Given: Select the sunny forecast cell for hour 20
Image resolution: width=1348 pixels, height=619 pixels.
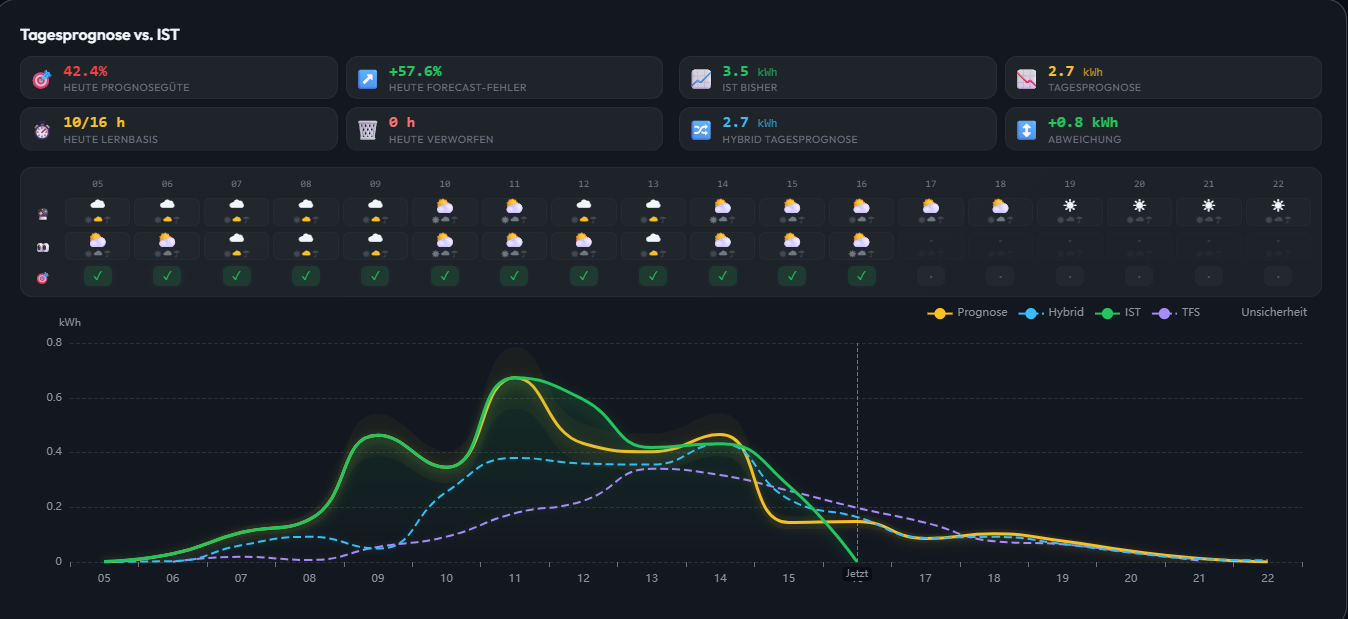Looking at the screenshot, I should point(1139,211).
